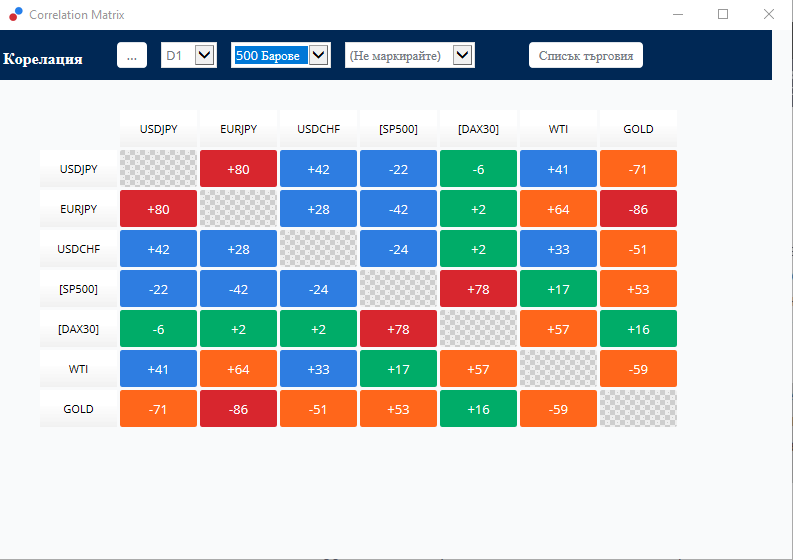The height and width of the screenshot is (560, 793).
Task: Click -6 cell in [DAX30] row
Action: coord(158,329)
